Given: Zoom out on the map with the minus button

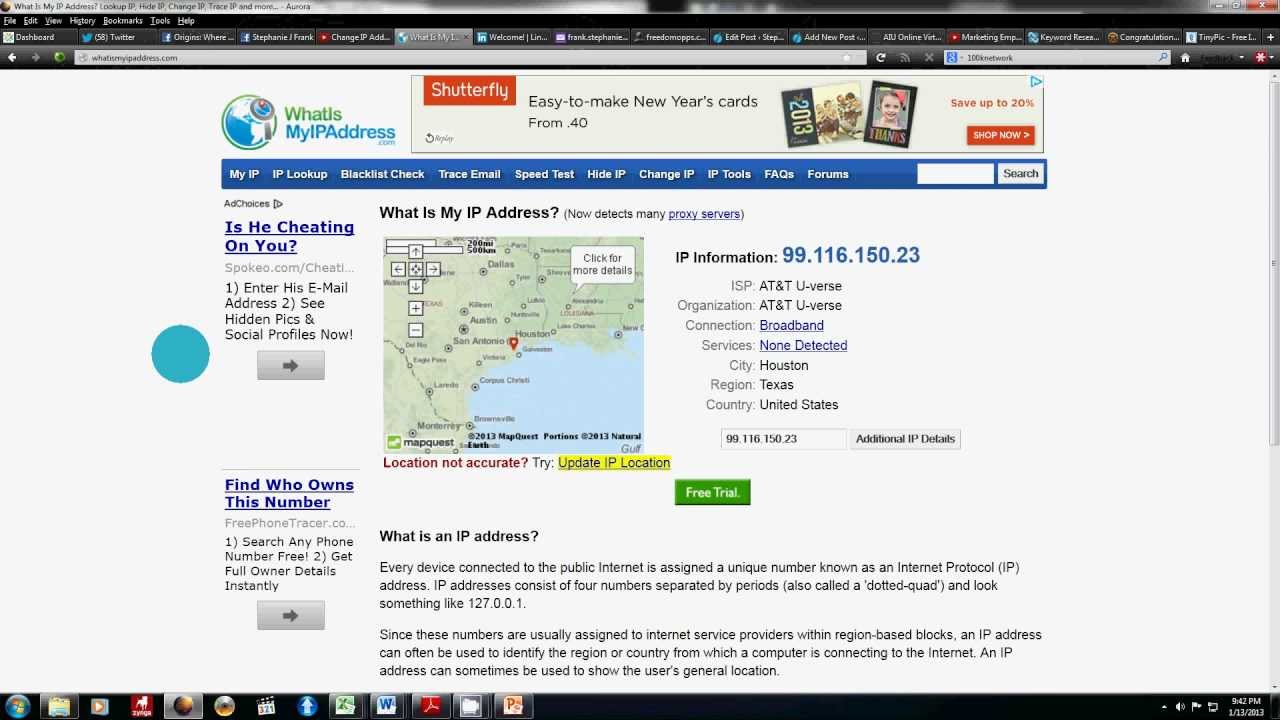Looking at the screenshot, I should click(x=415, y=330).
